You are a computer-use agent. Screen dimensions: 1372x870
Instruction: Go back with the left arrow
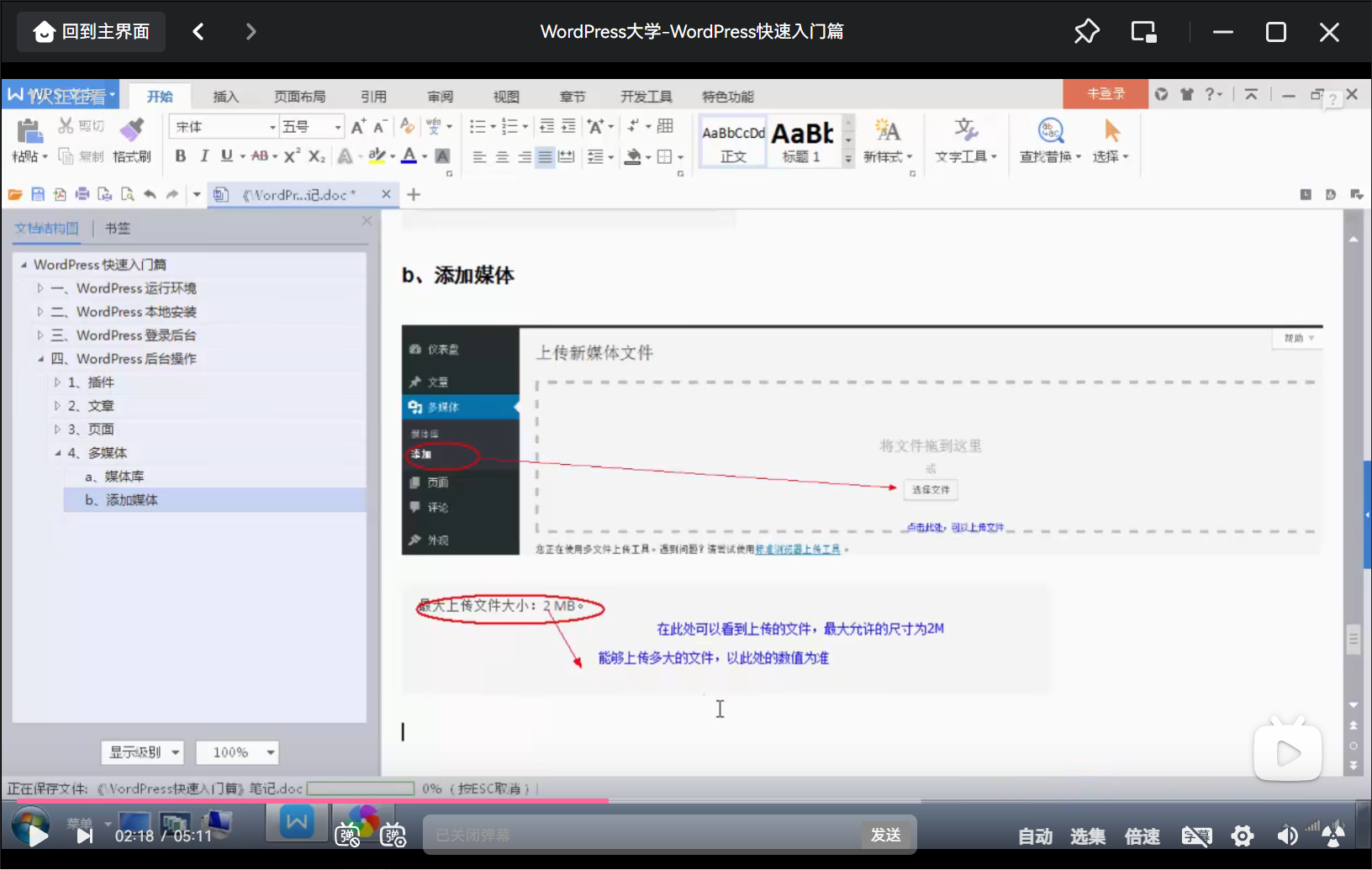198,32
